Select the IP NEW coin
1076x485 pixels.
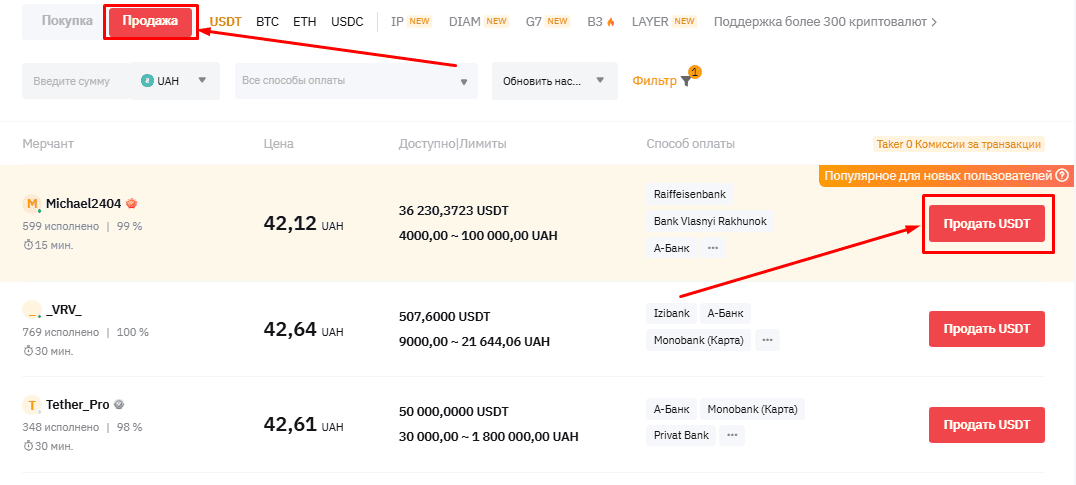(410, 22)
